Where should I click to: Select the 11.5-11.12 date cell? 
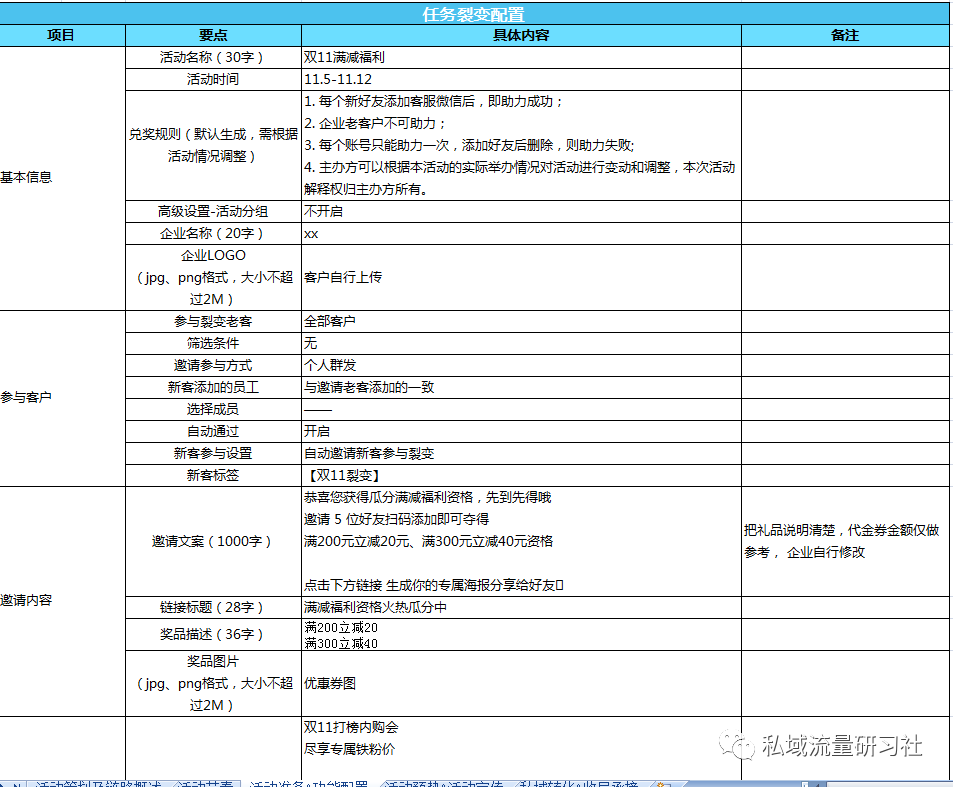click(521, 80)
